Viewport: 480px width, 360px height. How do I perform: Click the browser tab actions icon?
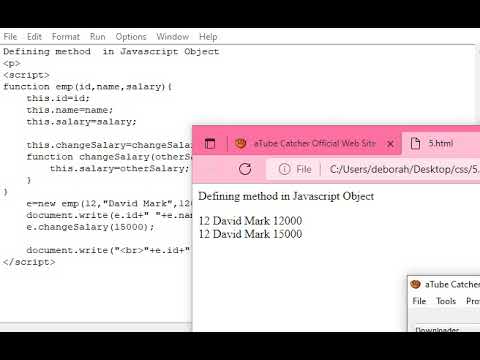tap(210, 144)
